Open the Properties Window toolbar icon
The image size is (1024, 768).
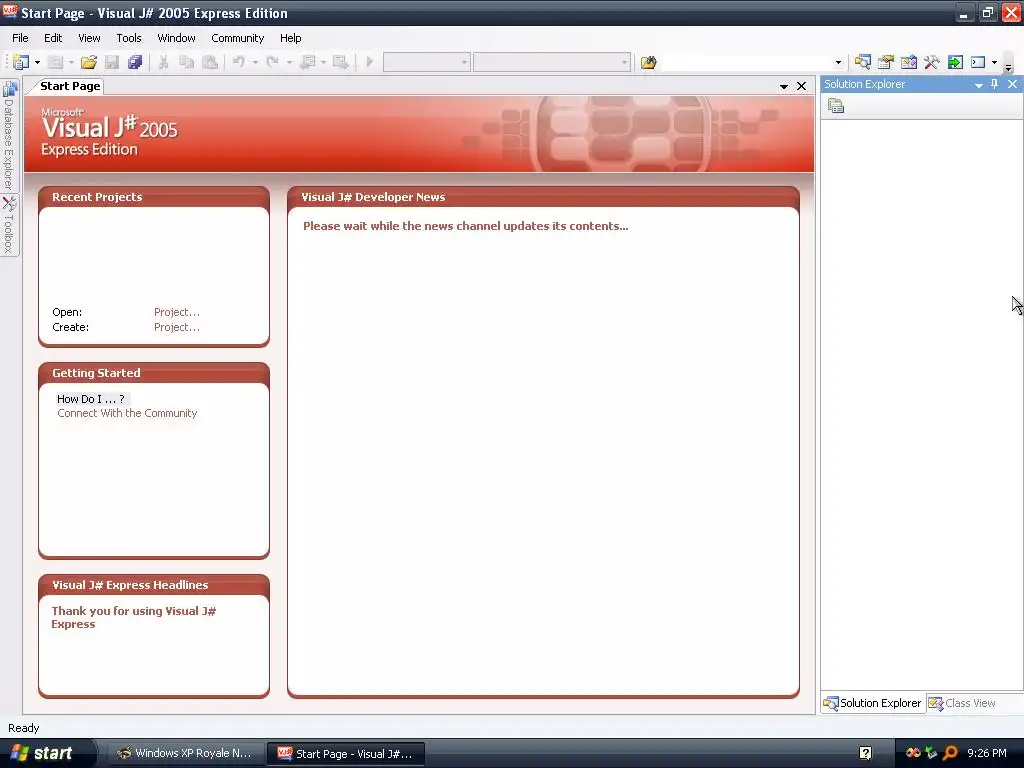point(886,62)
